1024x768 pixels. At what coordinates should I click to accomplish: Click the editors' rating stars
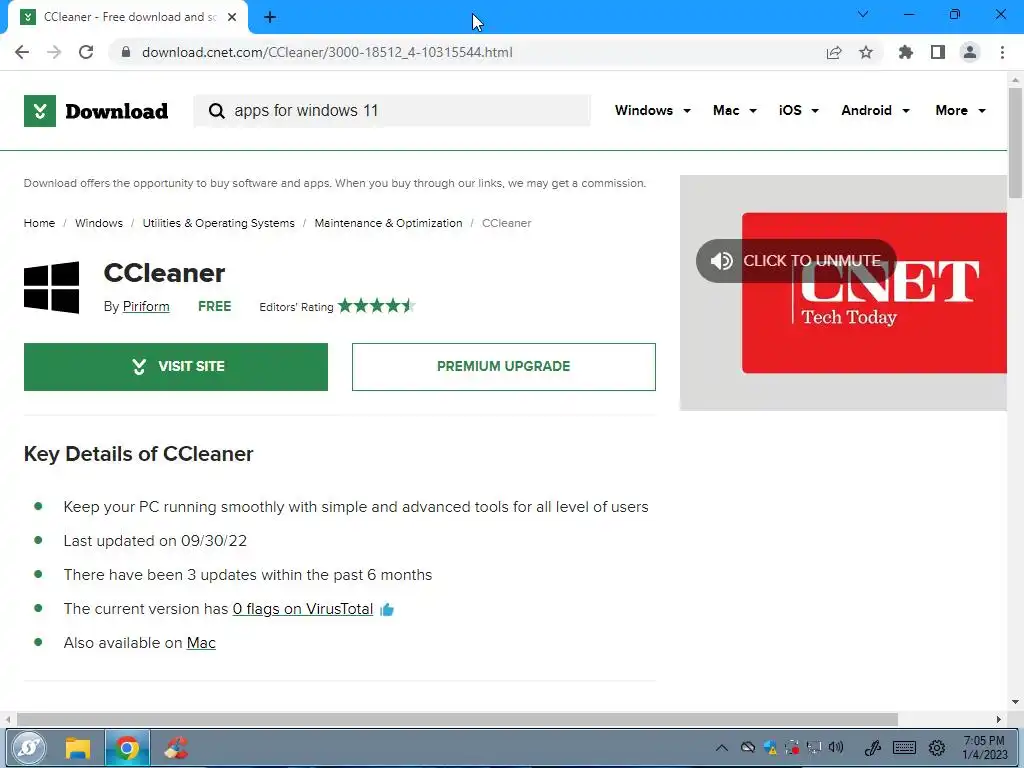click(376, 306)
